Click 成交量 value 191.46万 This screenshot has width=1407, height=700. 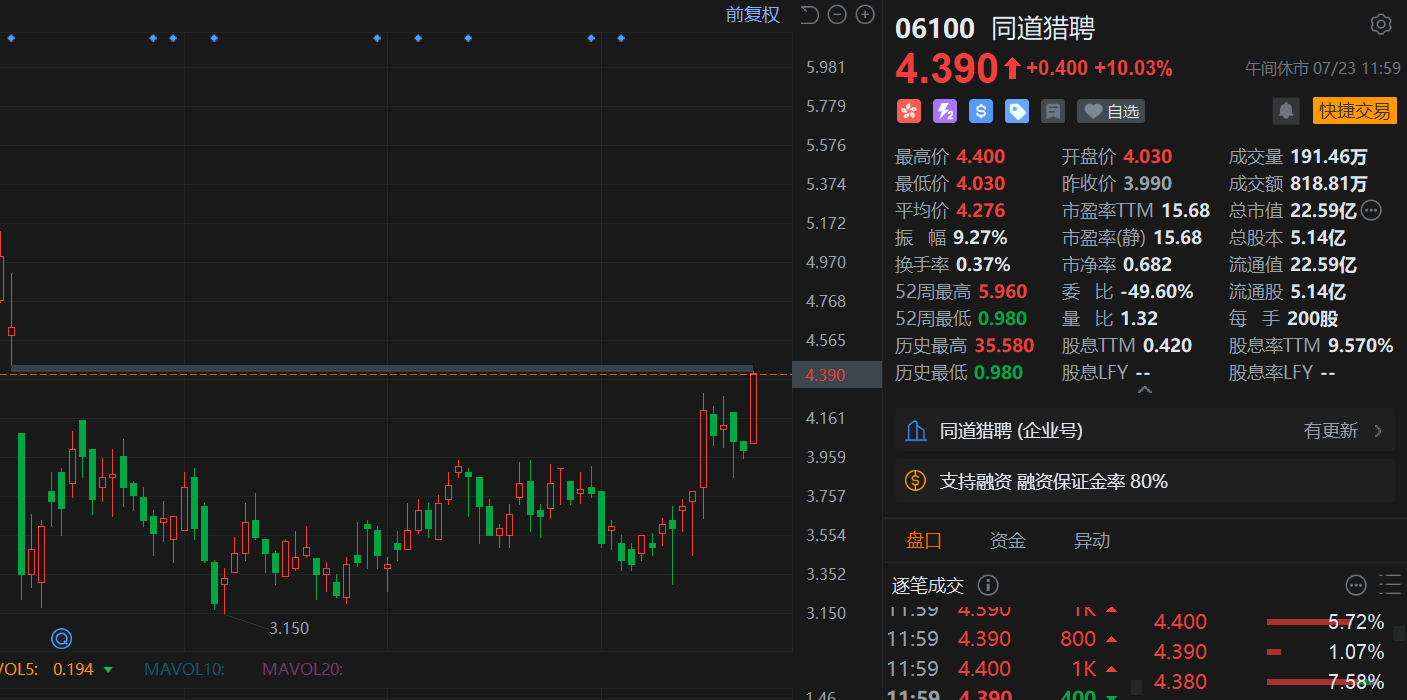click(1328, 156)
